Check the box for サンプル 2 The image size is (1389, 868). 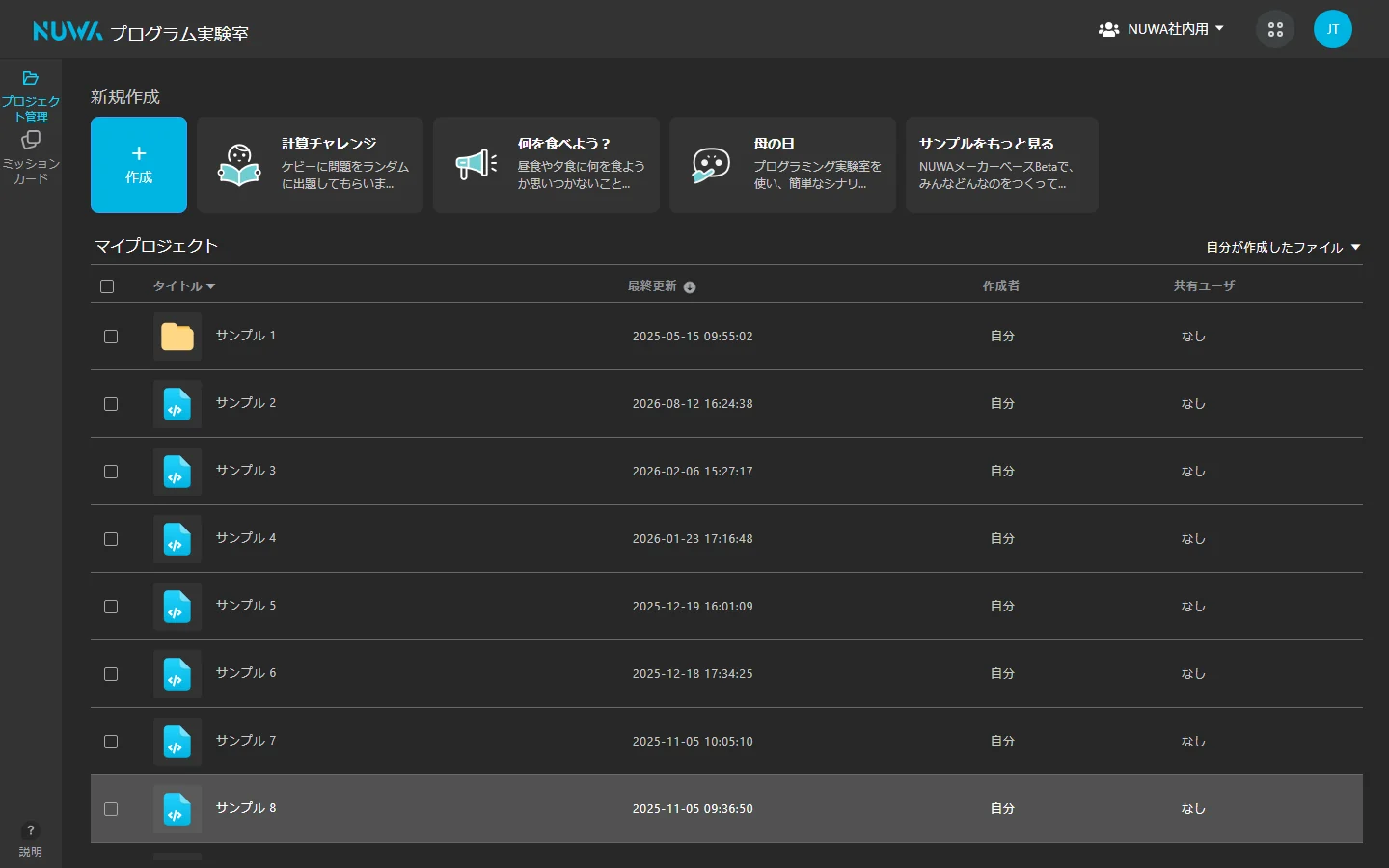[111, 404]
